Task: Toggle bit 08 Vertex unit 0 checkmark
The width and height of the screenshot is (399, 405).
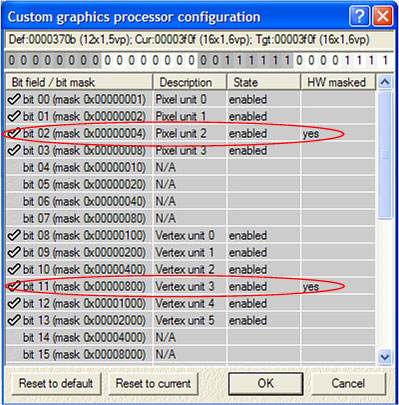Action: coord(14,235)
